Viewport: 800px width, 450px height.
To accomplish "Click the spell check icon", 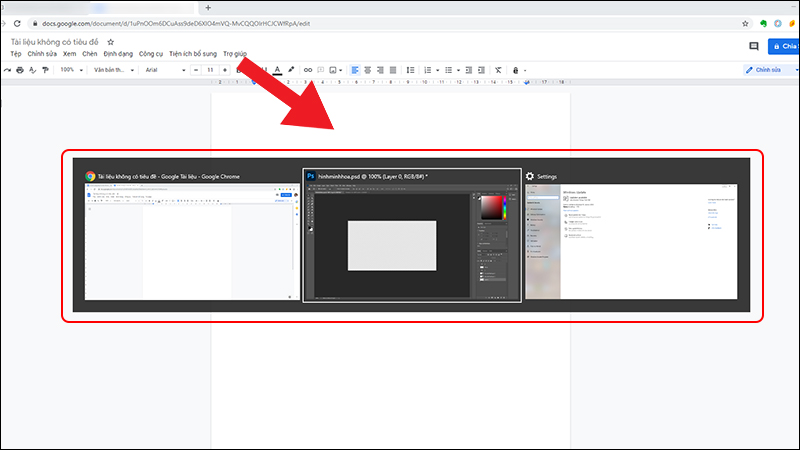I will [33, 70].
